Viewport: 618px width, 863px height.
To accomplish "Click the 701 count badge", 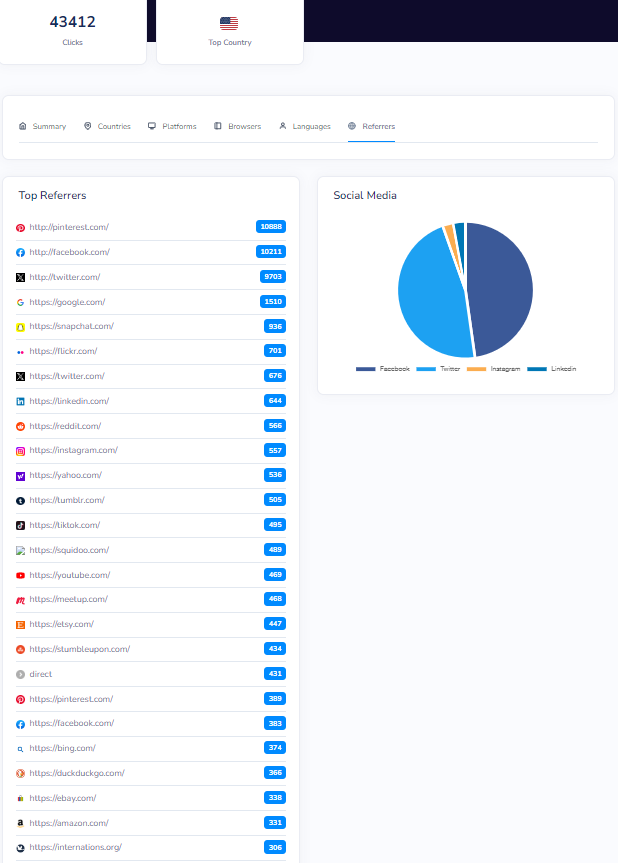I will tap(275, 351).
